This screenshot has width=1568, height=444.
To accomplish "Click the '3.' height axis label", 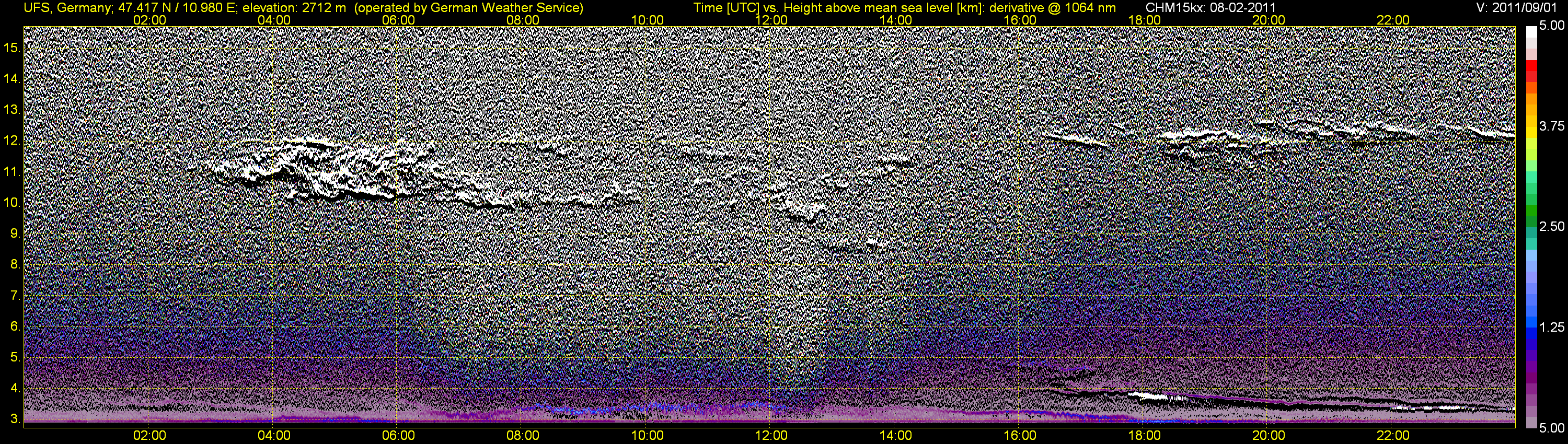I will 15,419.
